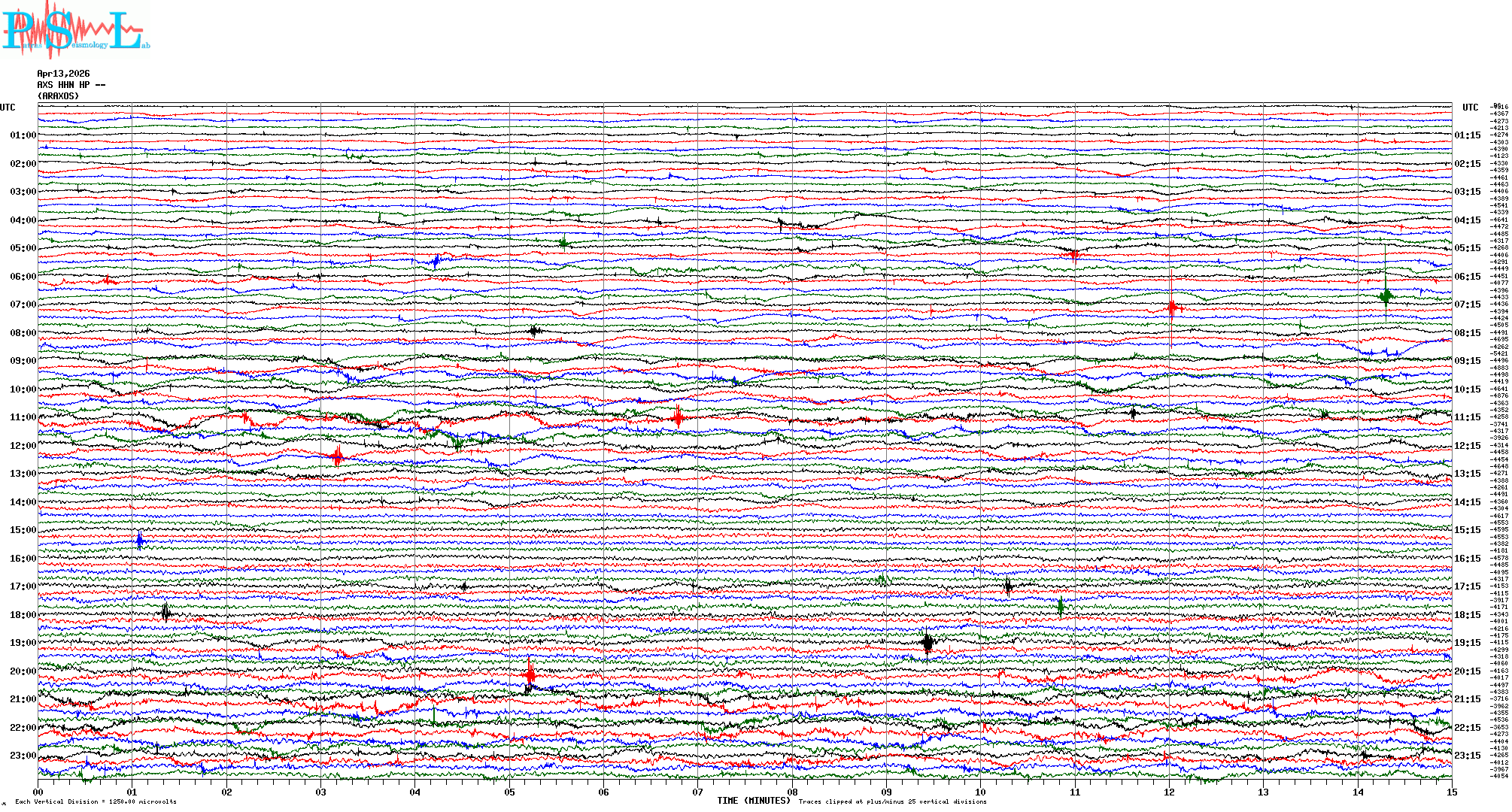Select the 23:00 hour label on left
Image resolution: width=1512 pixels, height=812 pixels.
click(x=23, y=756)
